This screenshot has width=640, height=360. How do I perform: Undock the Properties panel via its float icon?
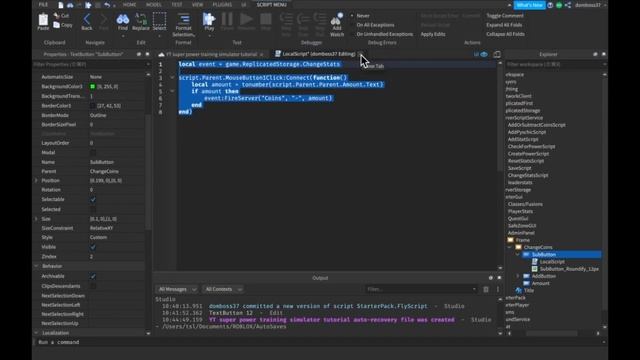coord(139,54)
